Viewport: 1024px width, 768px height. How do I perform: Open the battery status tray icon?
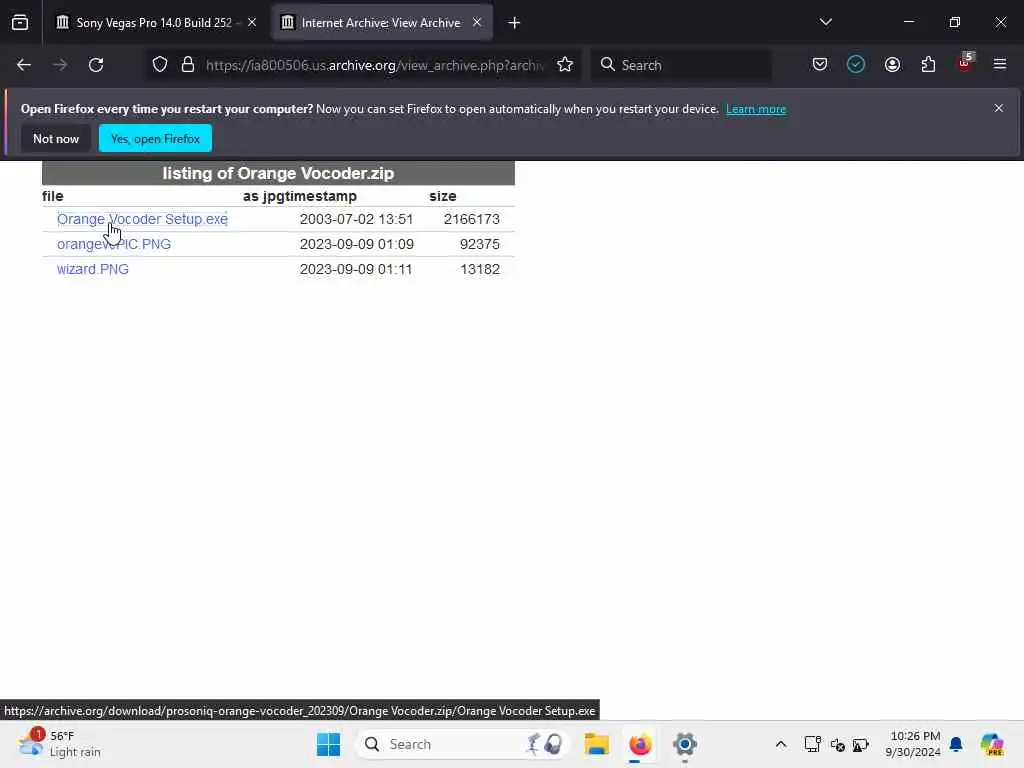pyautogui.click(x=861, y=744)
